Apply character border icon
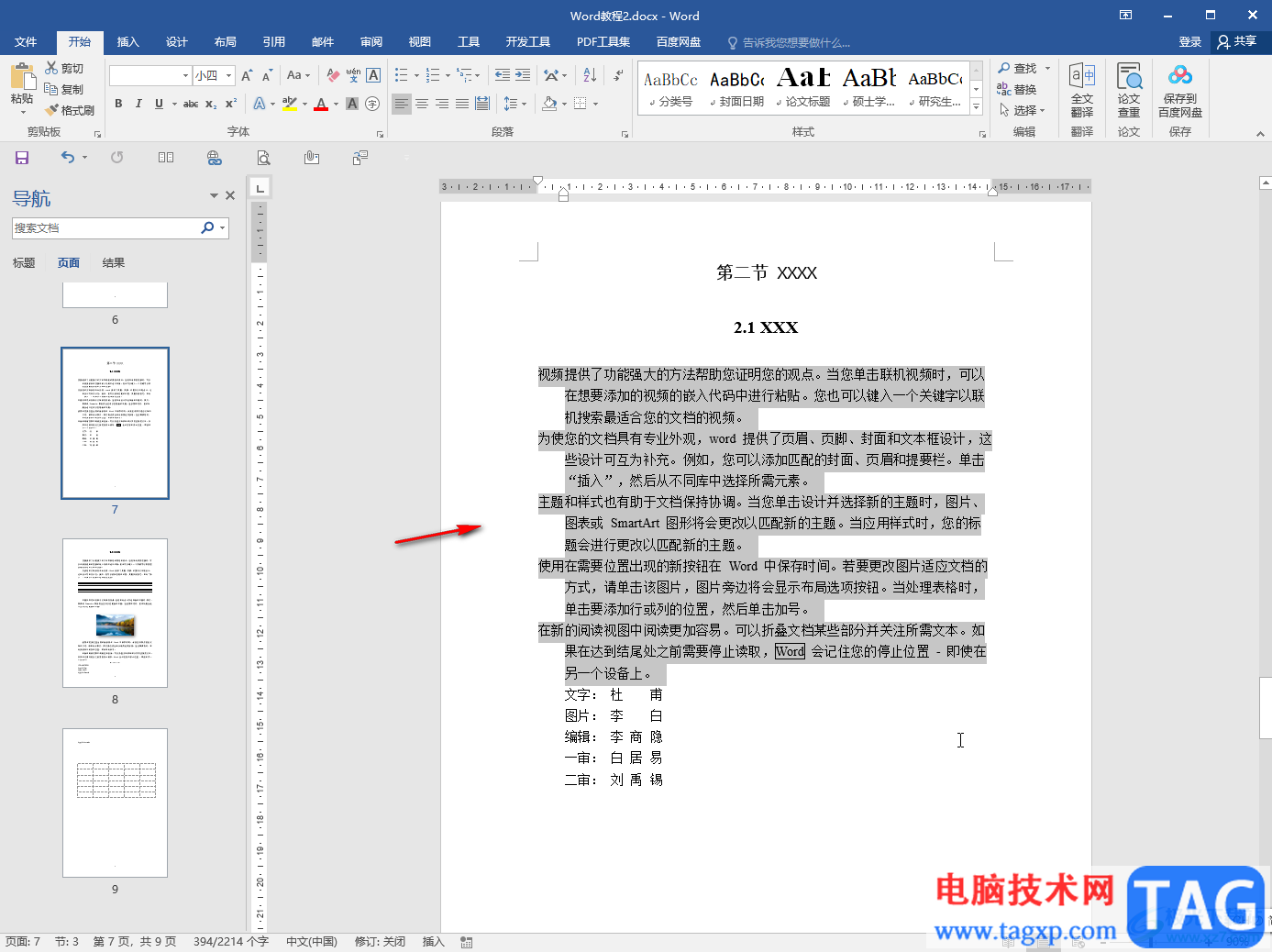This screenshot has height=952, width=1272. tap(373, 75)
